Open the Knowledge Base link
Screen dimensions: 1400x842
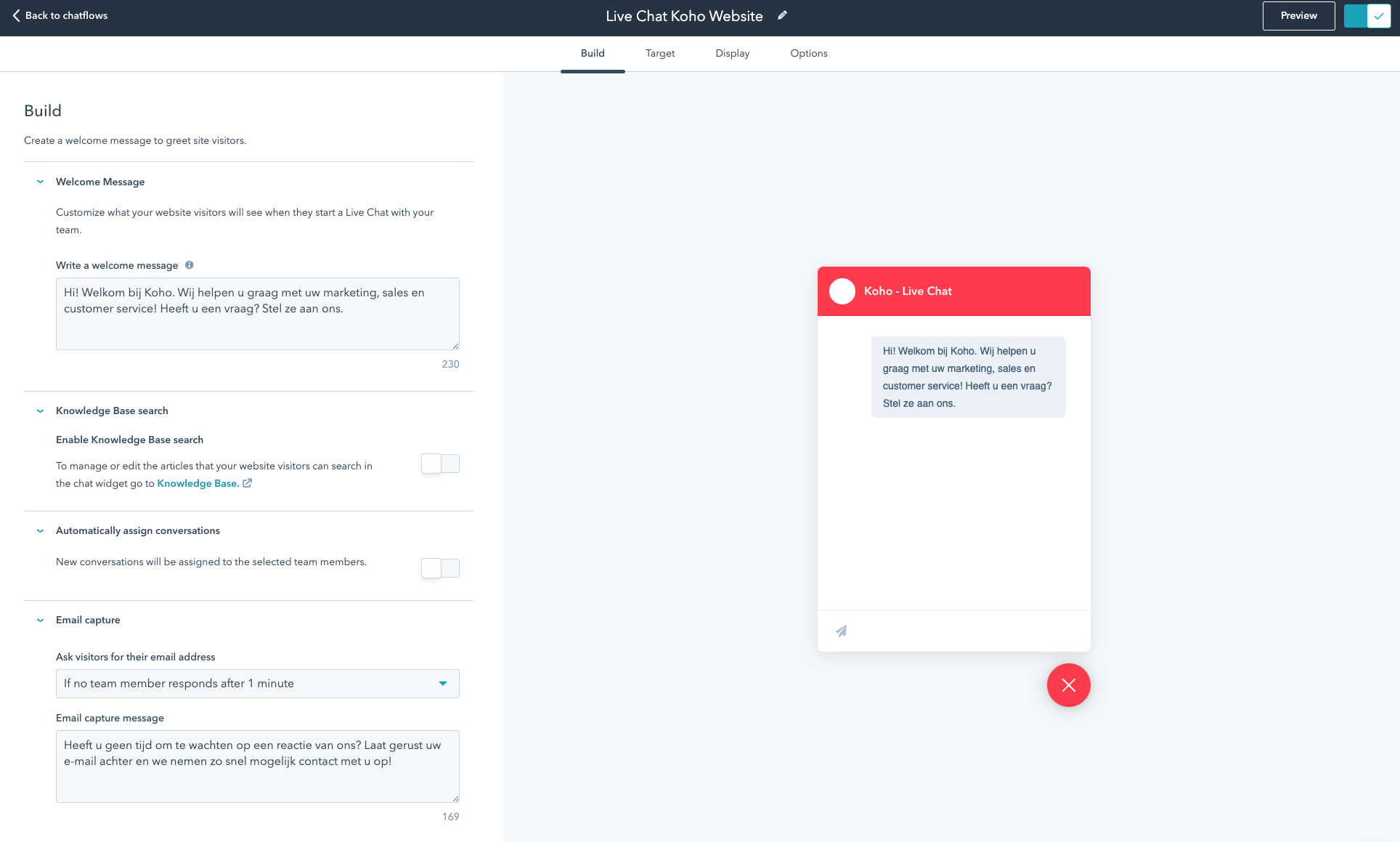[x=198, y=483]
